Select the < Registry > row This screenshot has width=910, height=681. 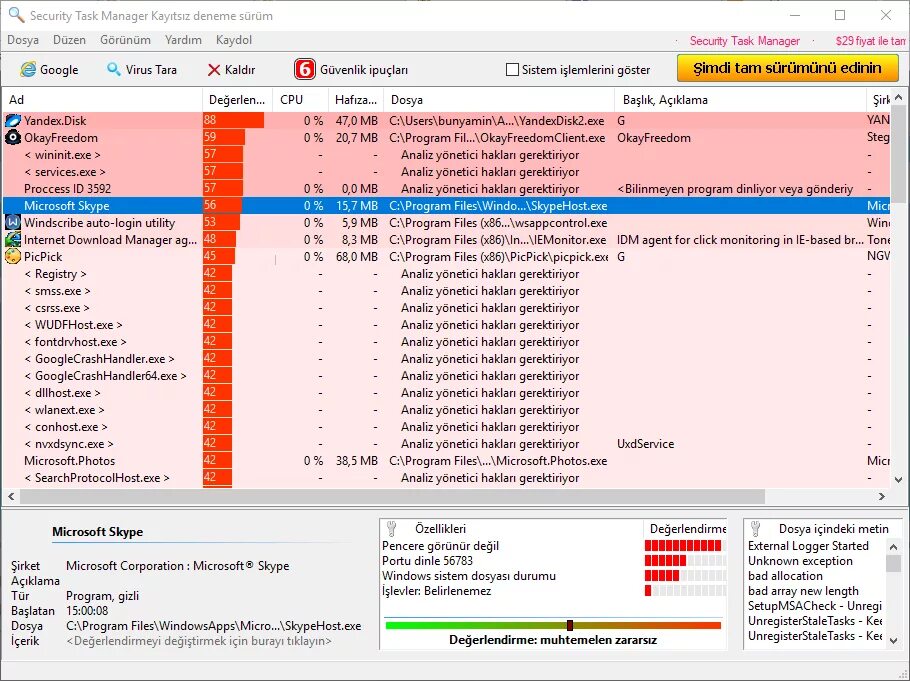pyautogui.click(x=446, y=274)
